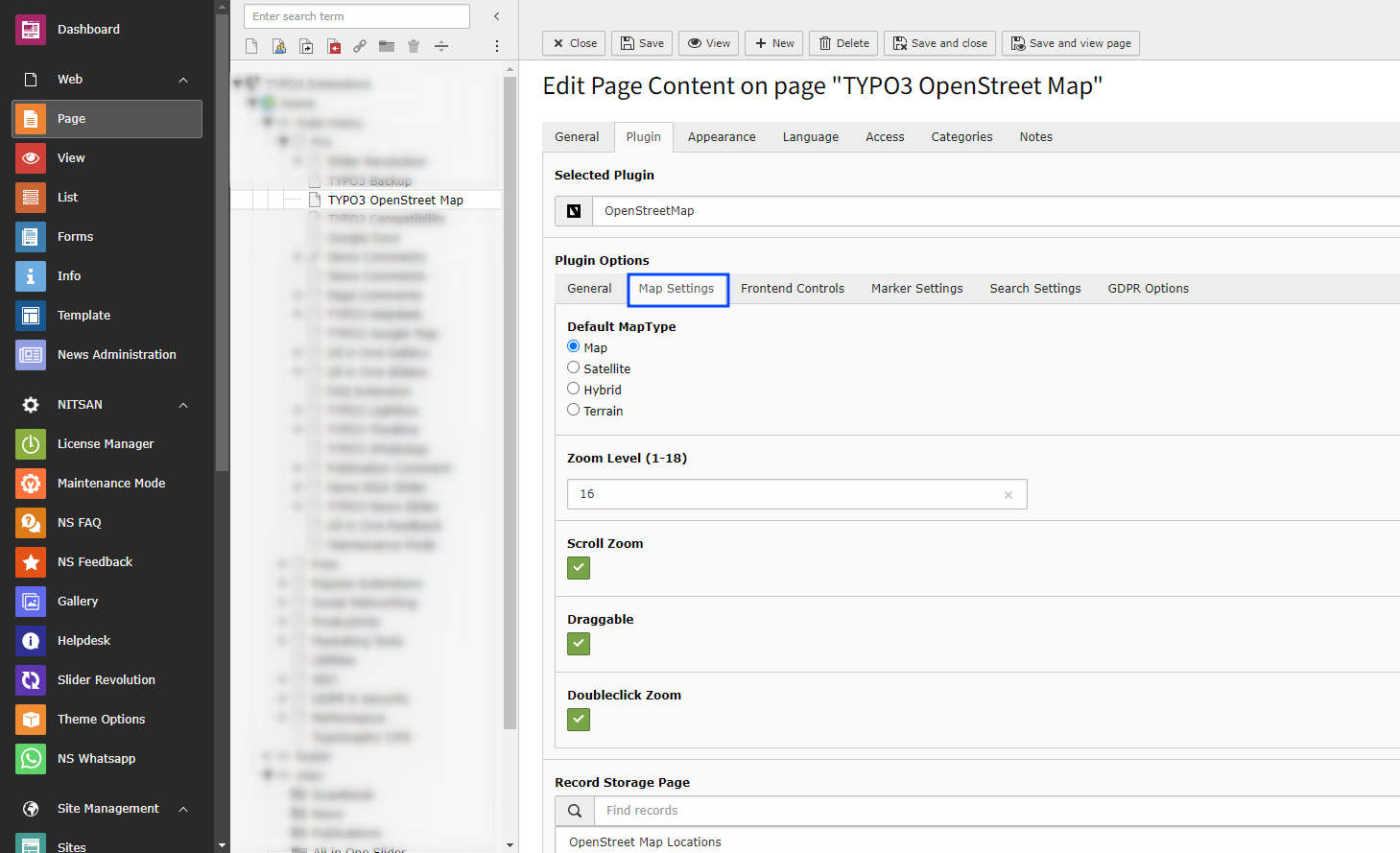Open the Forms module icon
This screenshot has width=1400, height=853.
[x=31, y=237]
